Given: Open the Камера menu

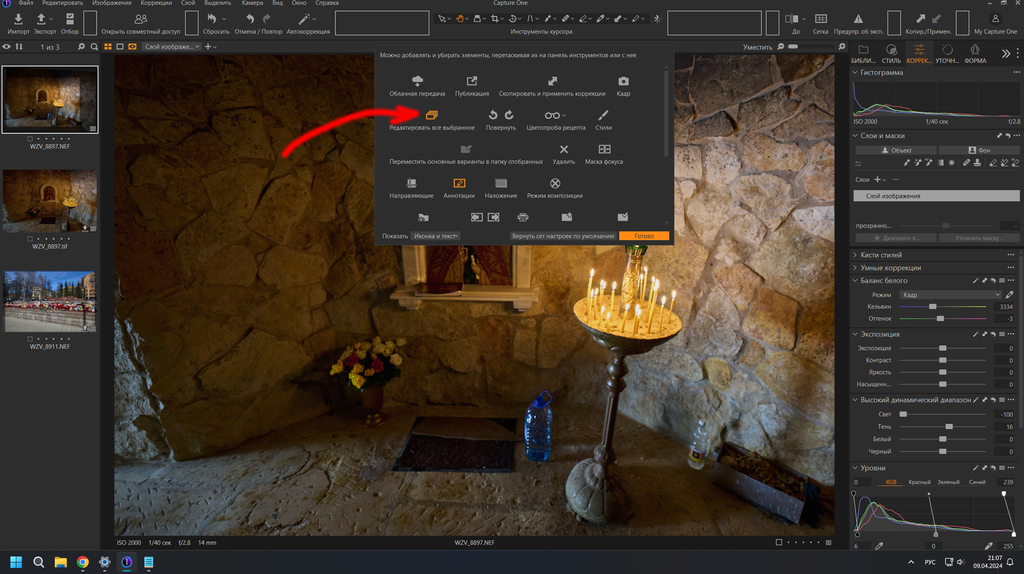Looking at the screenshot, I should 252,3.
